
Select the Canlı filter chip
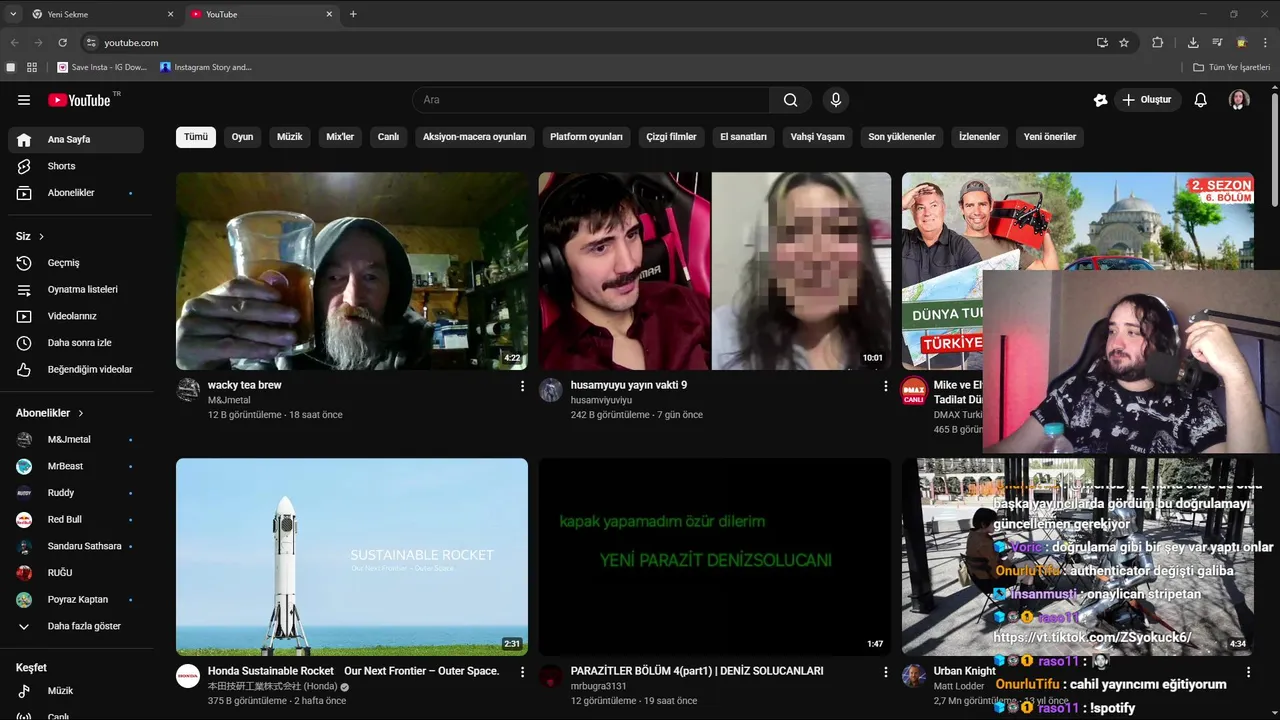pyautogui.click(x=388, y=137)
